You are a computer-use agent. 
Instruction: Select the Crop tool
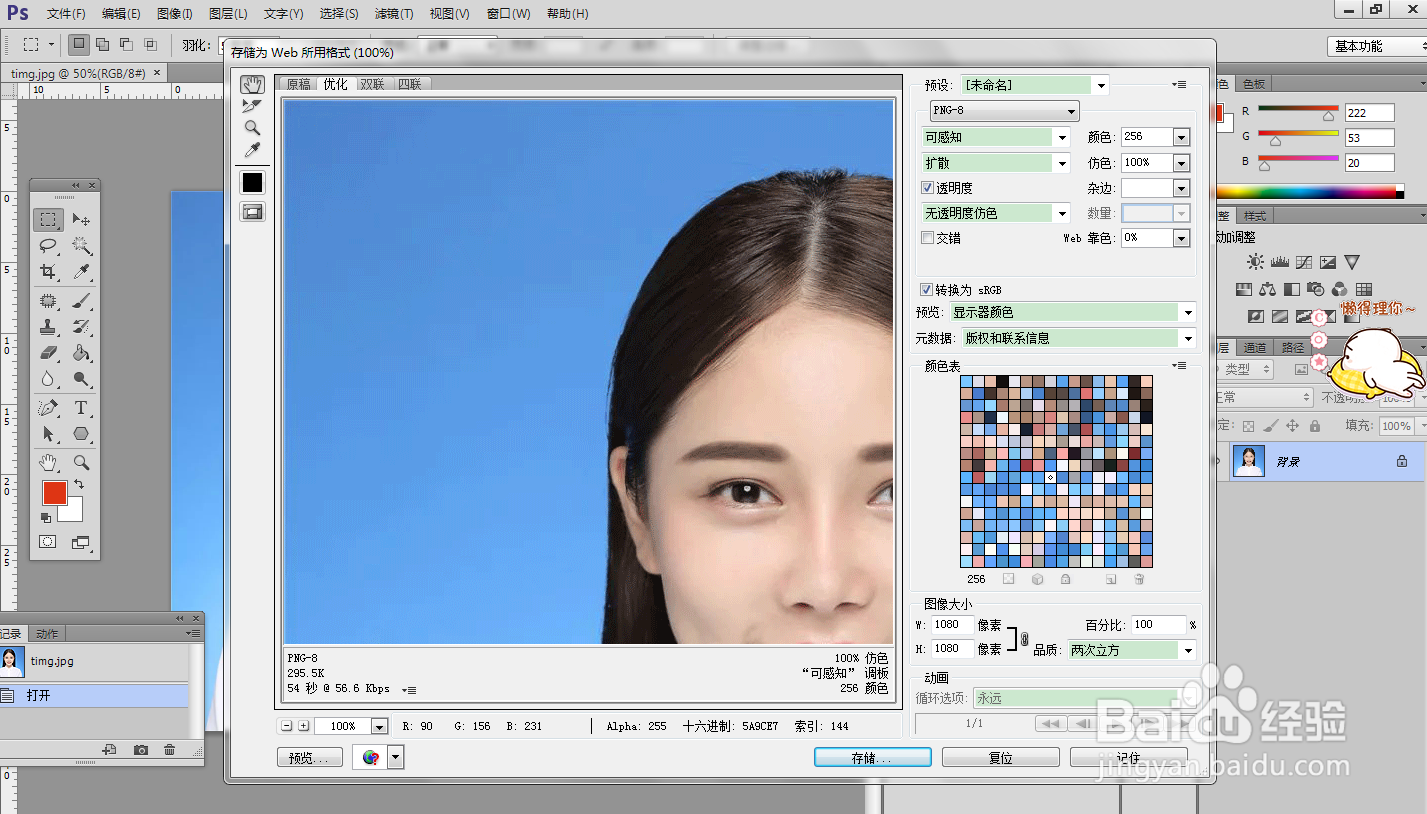tap(47, 272)
